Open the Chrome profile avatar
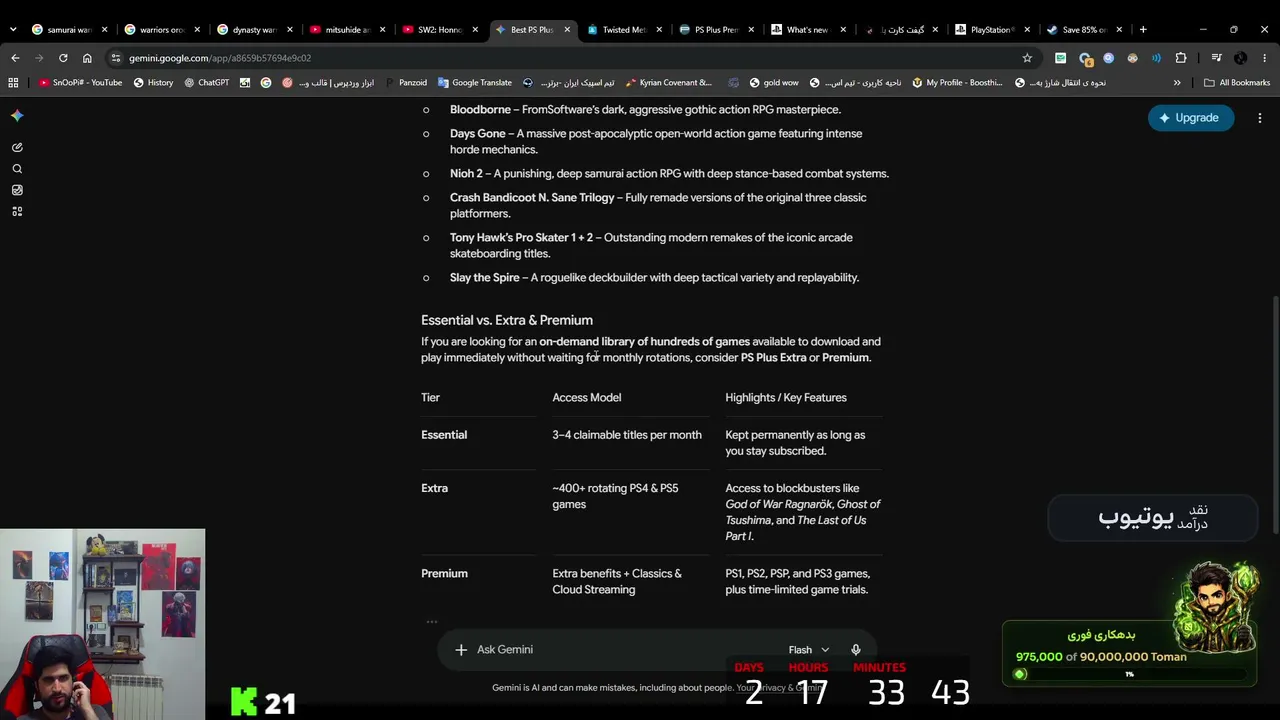Viewport: 1280px width, 720px height. tap(1240, 58)
